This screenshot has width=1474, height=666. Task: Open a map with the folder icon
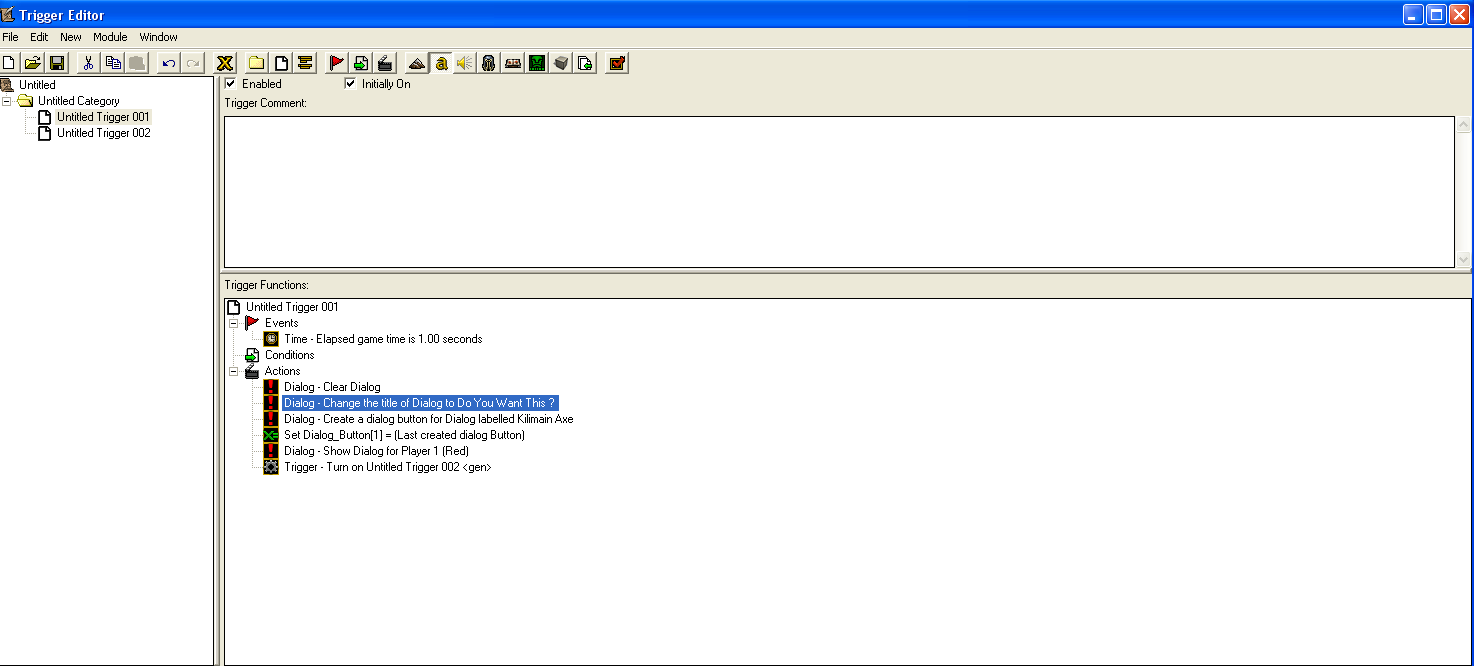[x=33, y=63]
